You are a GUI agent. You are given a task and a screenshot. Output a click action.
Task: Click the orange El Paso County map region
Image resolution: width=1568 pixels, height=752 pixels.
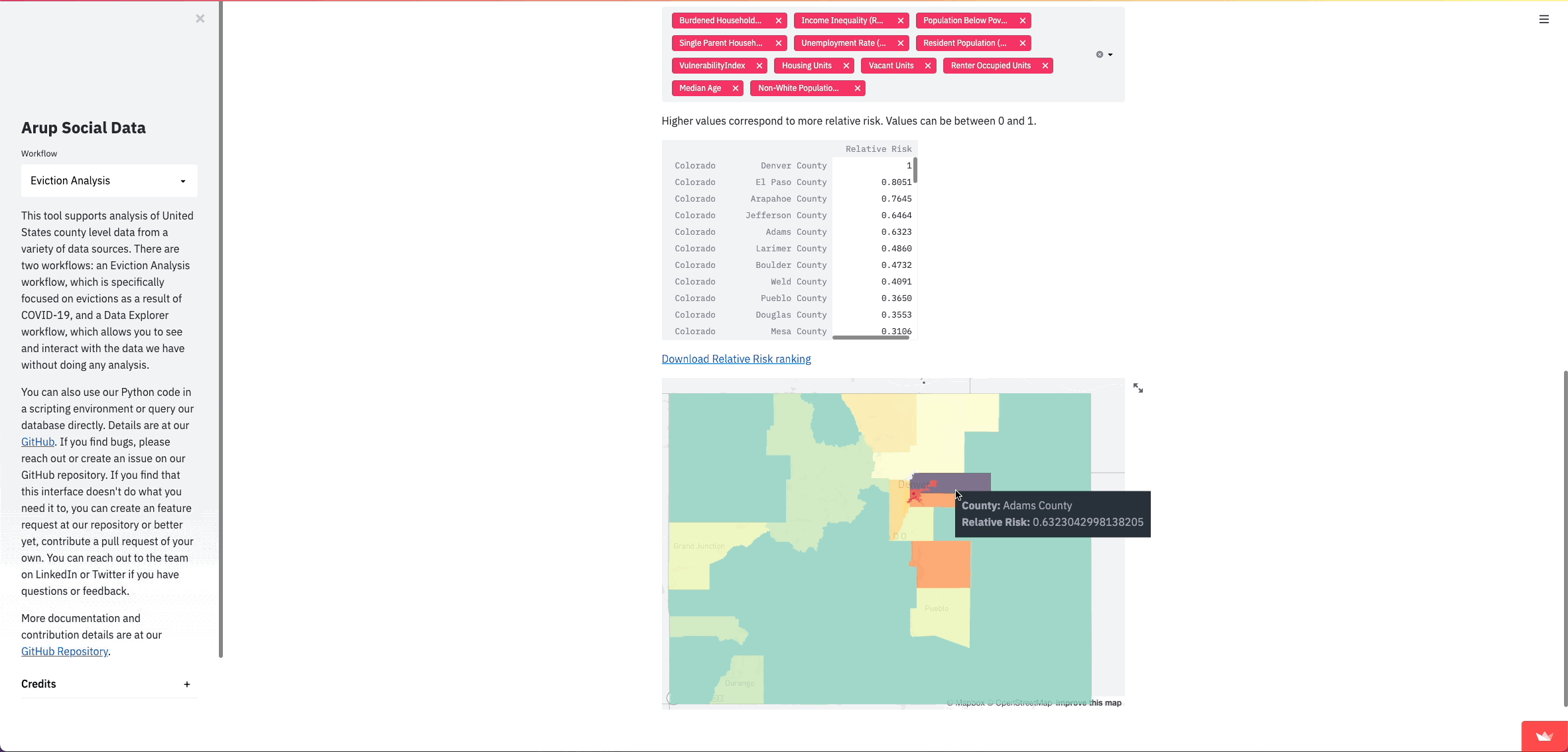[942, 564]
